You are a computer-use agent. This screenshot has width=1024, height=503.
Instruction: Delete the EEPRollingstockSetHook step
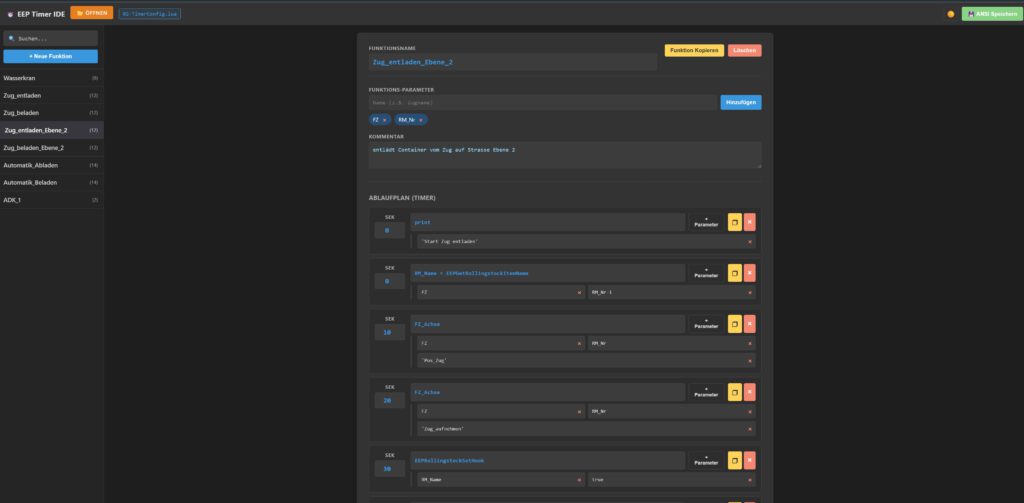click(750, 460)
